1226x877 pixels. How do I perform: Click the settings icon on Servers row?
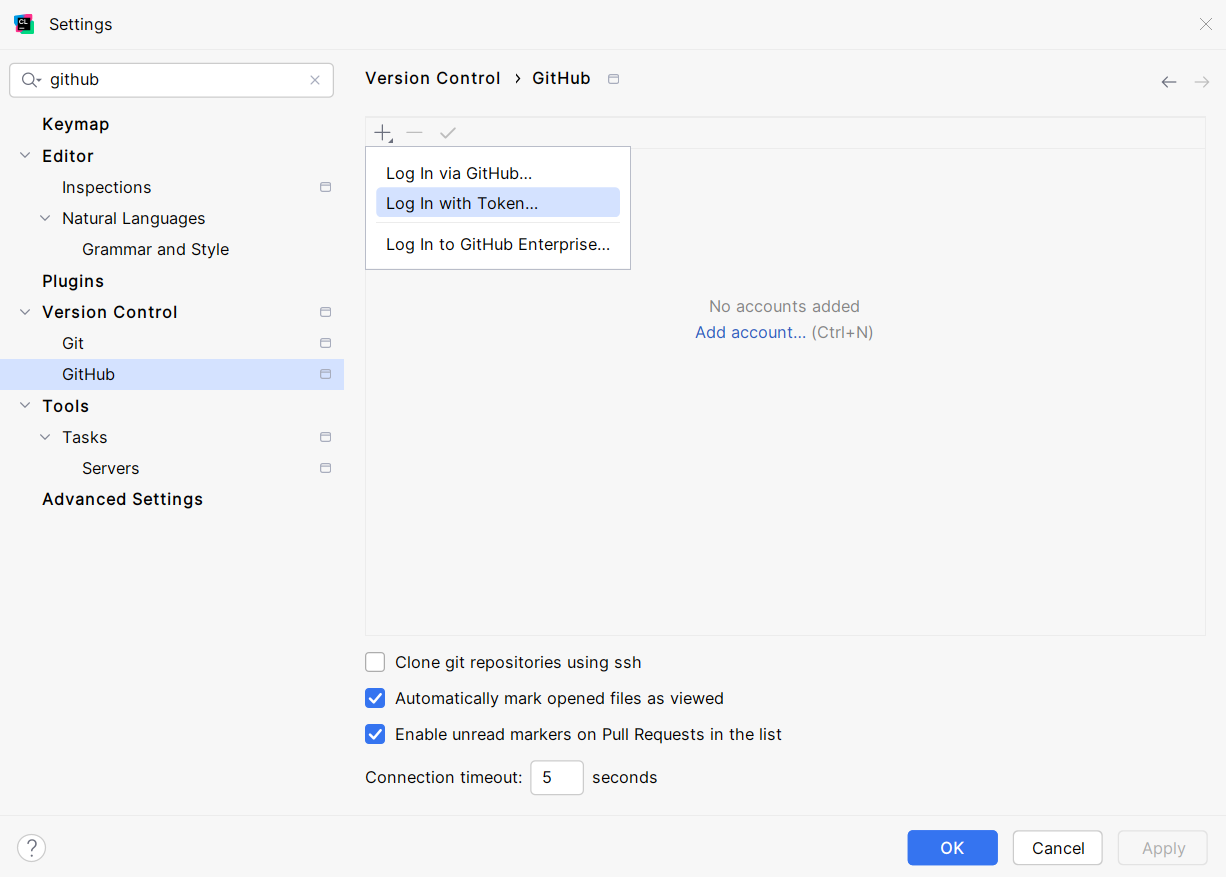[x=325, y=468]
